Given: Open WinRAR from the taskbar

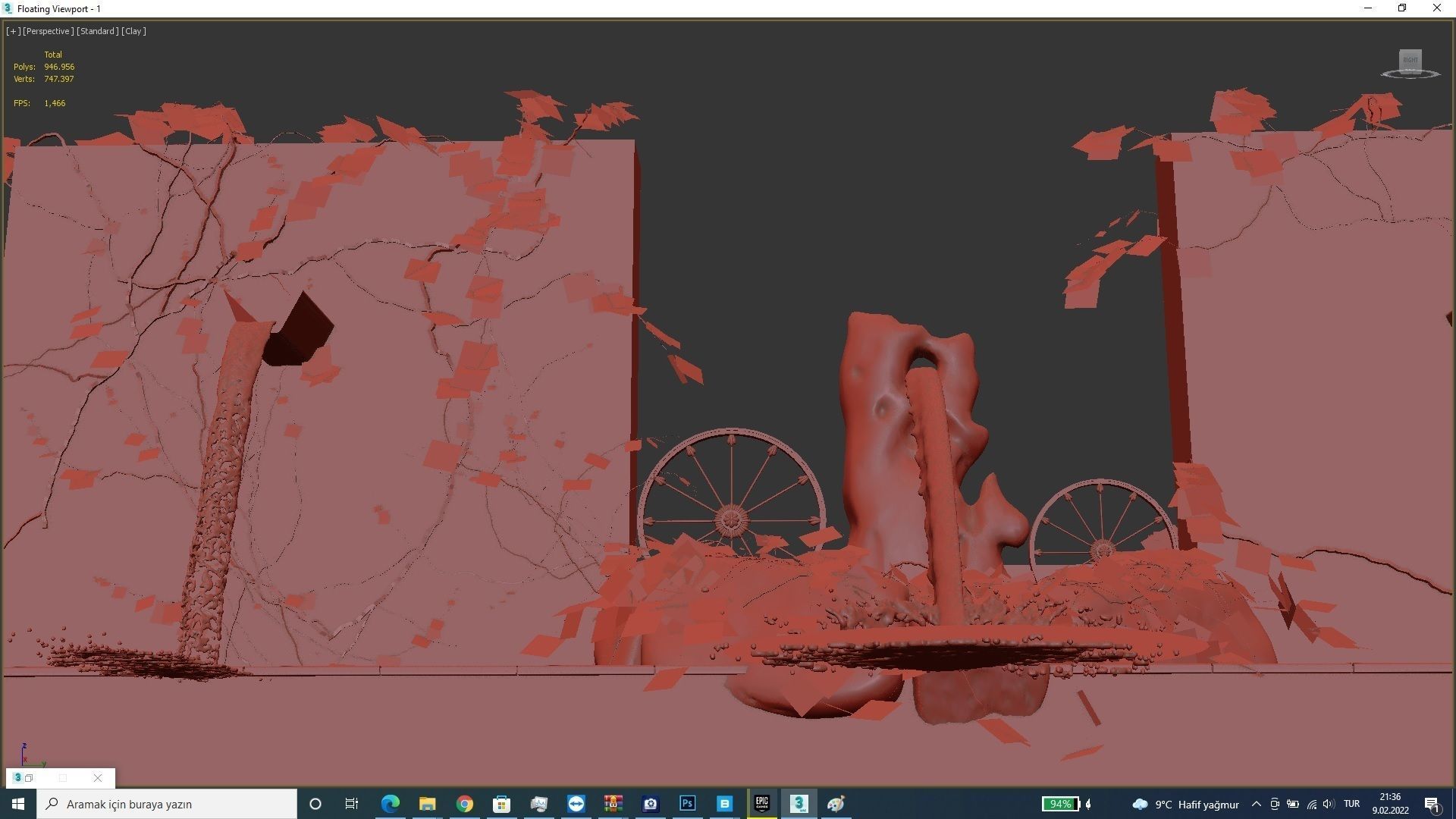Looking at the screenshot, I should (x=613, y=804).
